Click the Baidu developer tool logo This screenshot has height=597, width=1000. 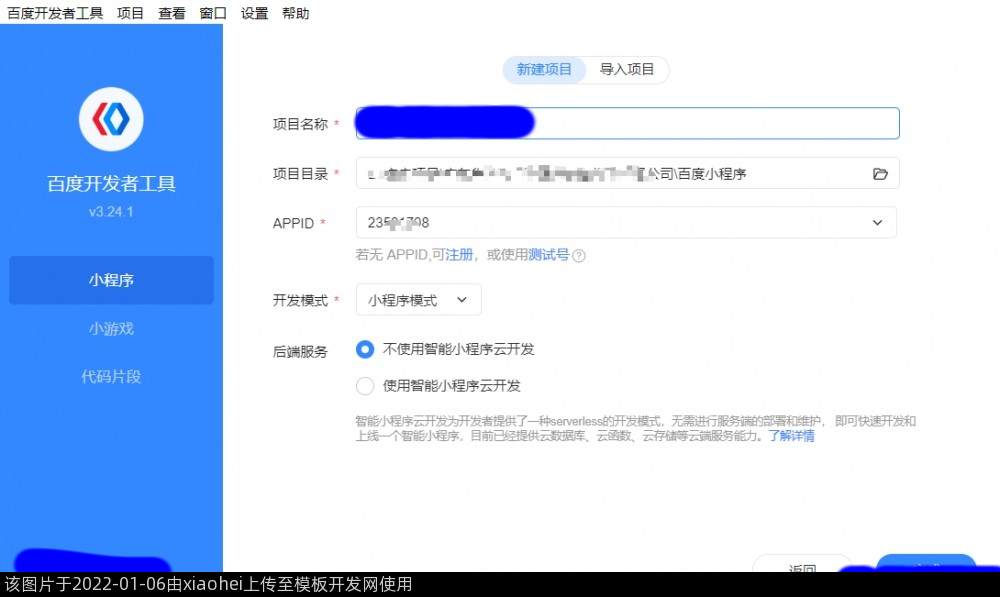click(x=111, y=119)
